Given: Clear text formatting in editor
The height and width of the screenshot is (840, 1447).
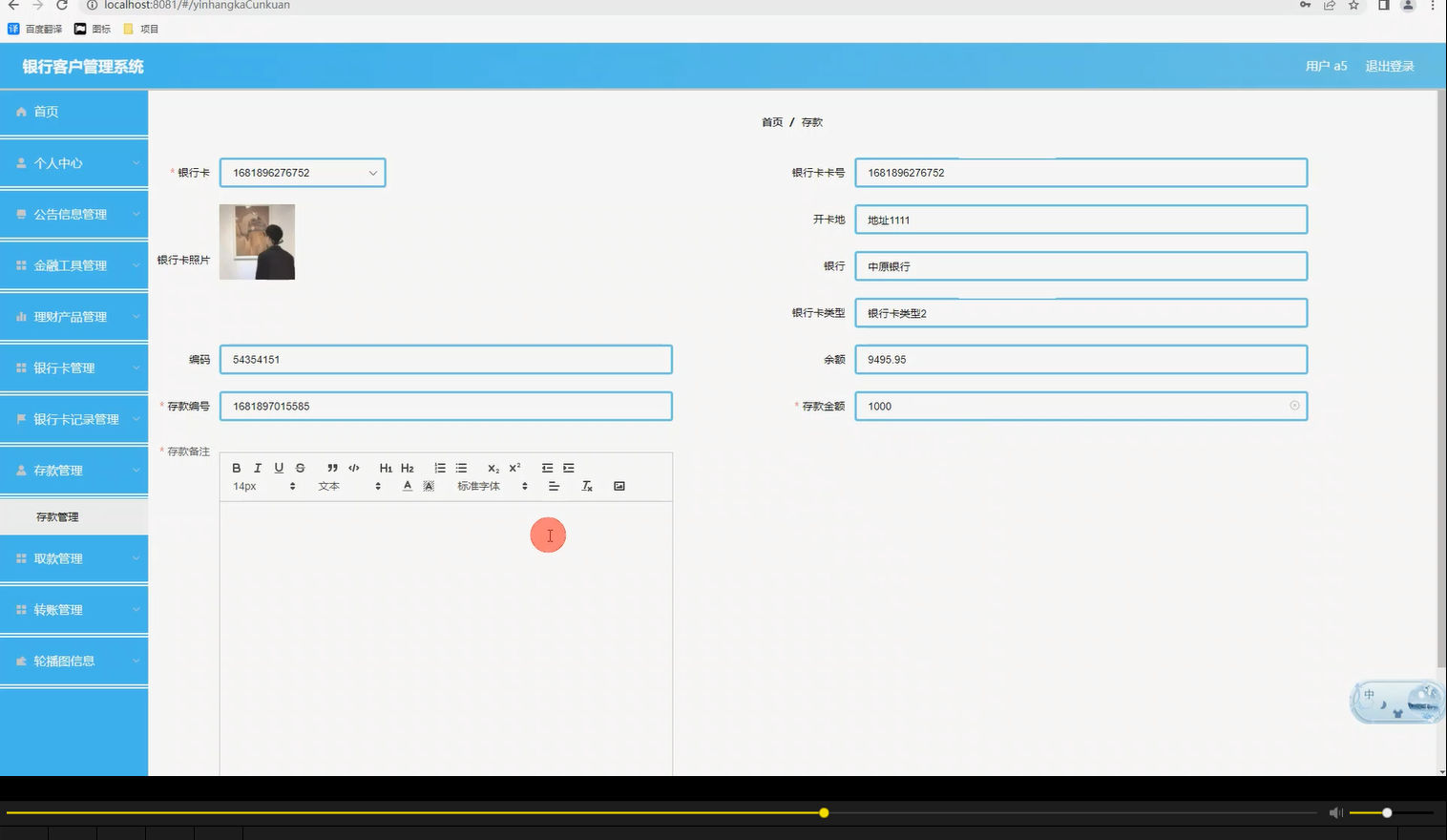Looking at the screenshot, I should click(x=587, y=486).
